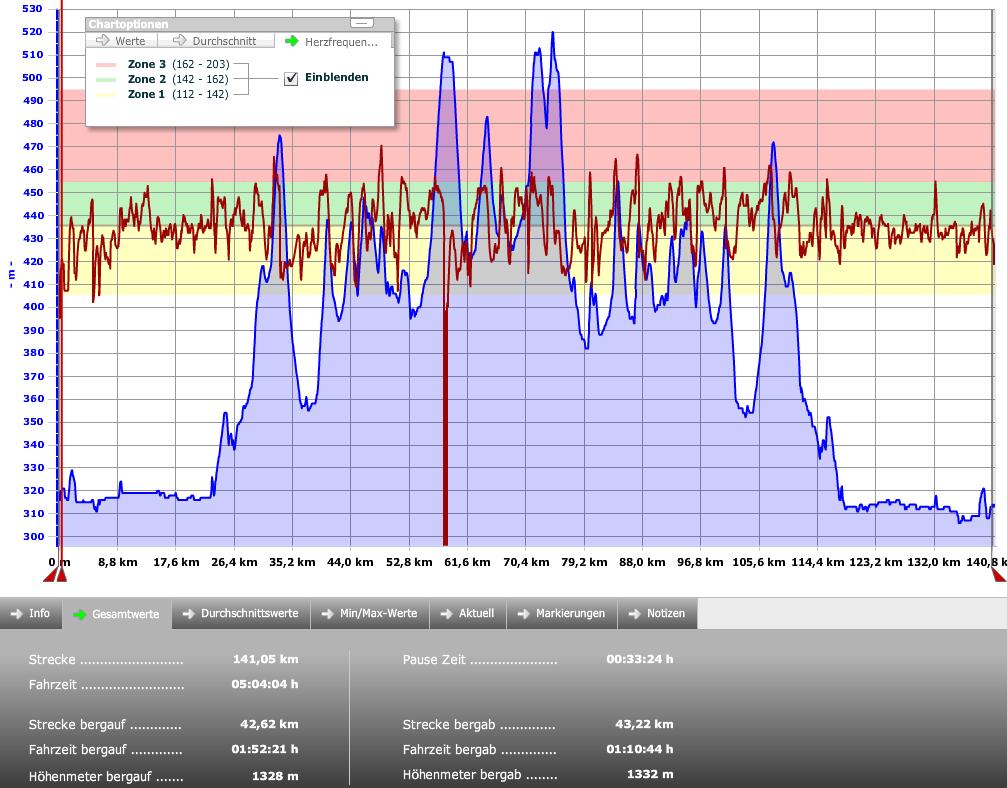This screenshot has height=788, width=1007.
Task: Click the green arrow on Herzfrequenz tab
Action: (x=292, y=41)
